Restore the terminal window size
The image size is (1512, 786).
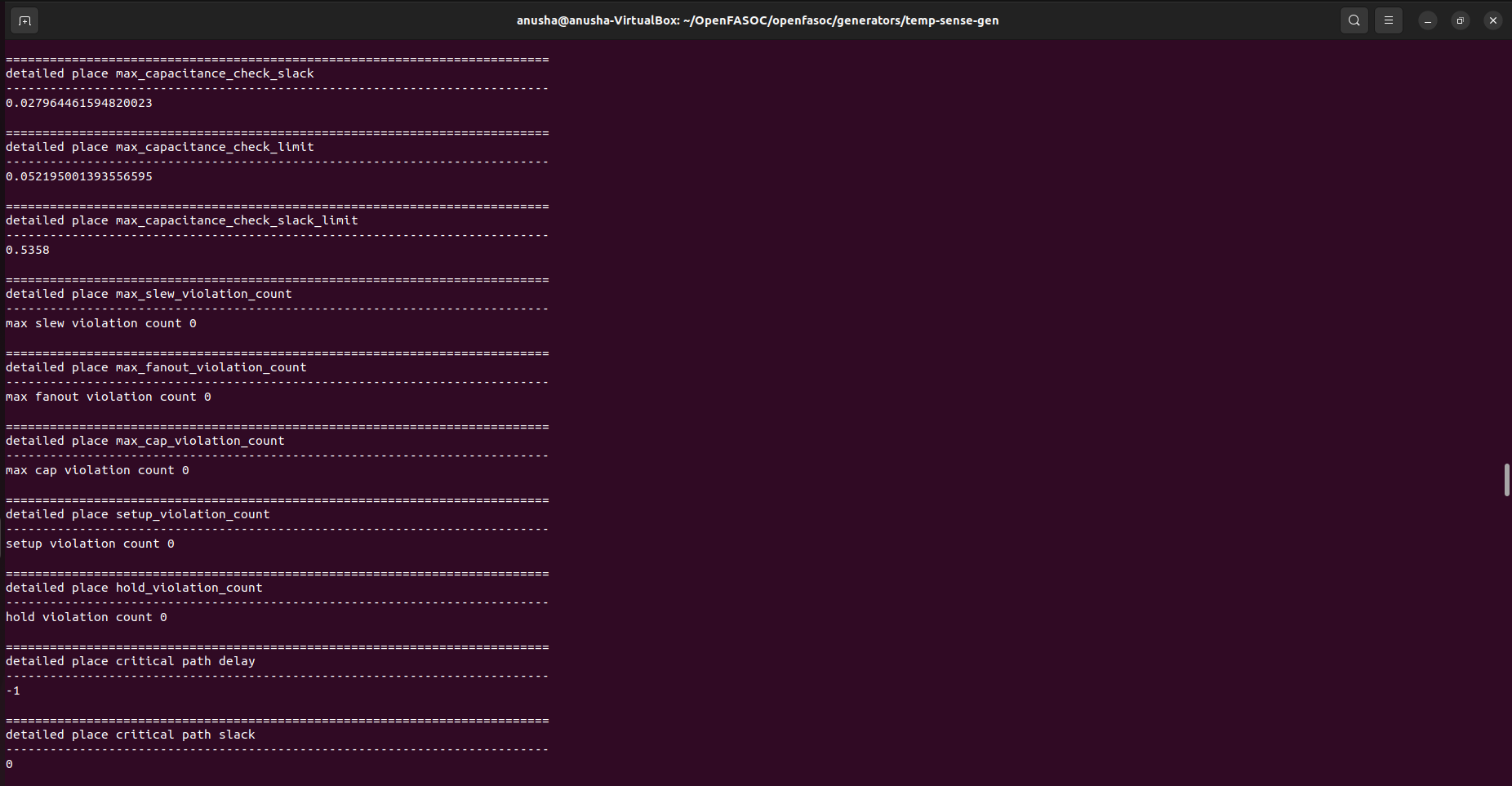pos(1460,20)
